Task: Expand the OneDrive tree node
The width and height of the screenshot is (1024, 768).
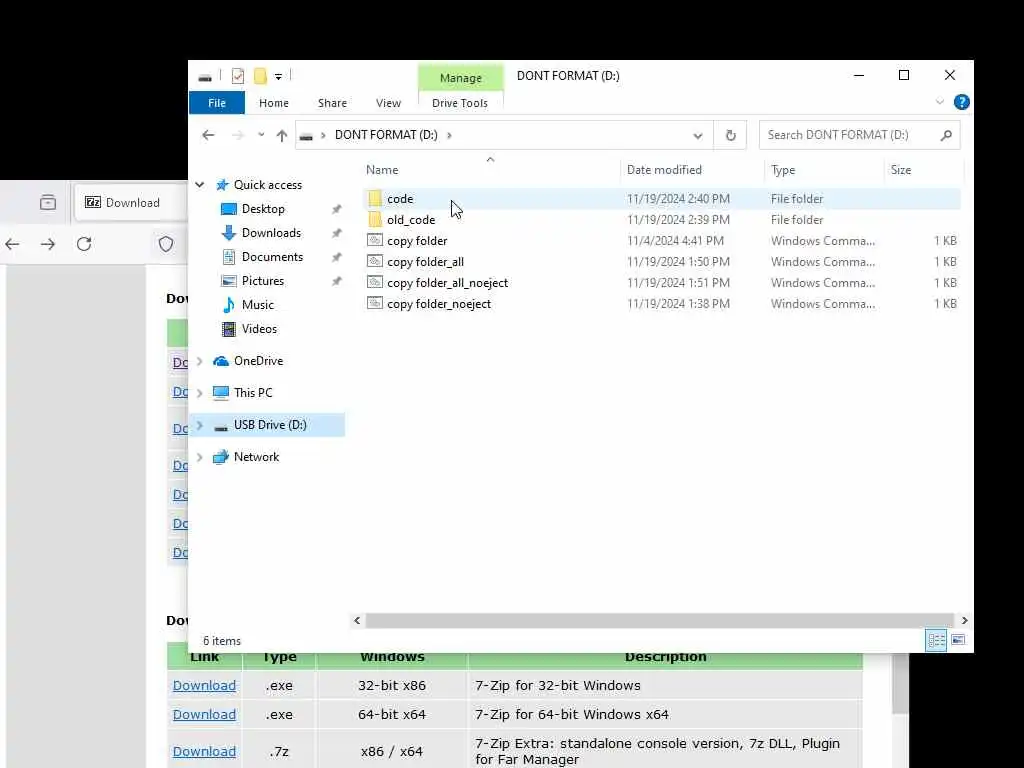Action: tap(200, 361)
